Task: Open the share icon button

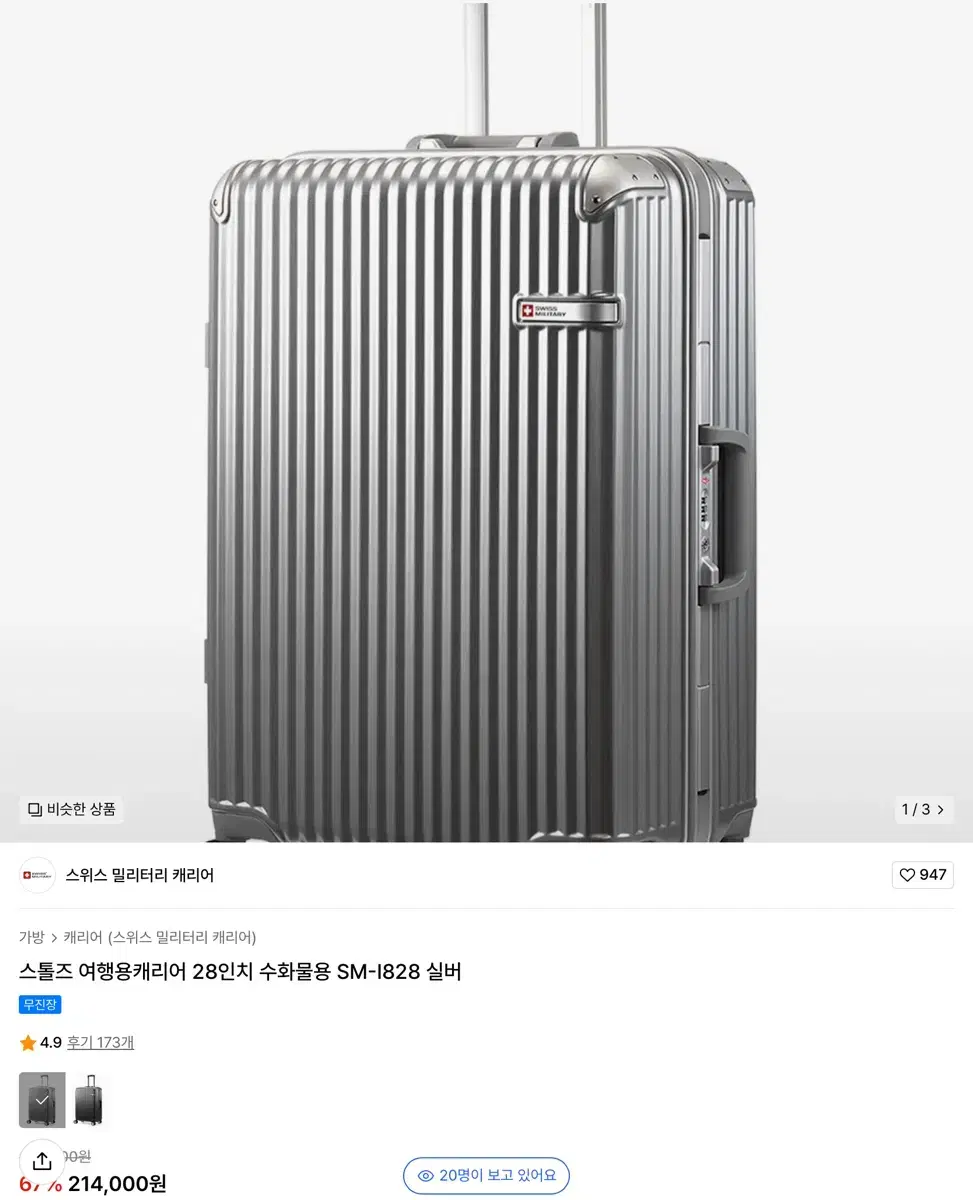Action: pos(42,1161)
